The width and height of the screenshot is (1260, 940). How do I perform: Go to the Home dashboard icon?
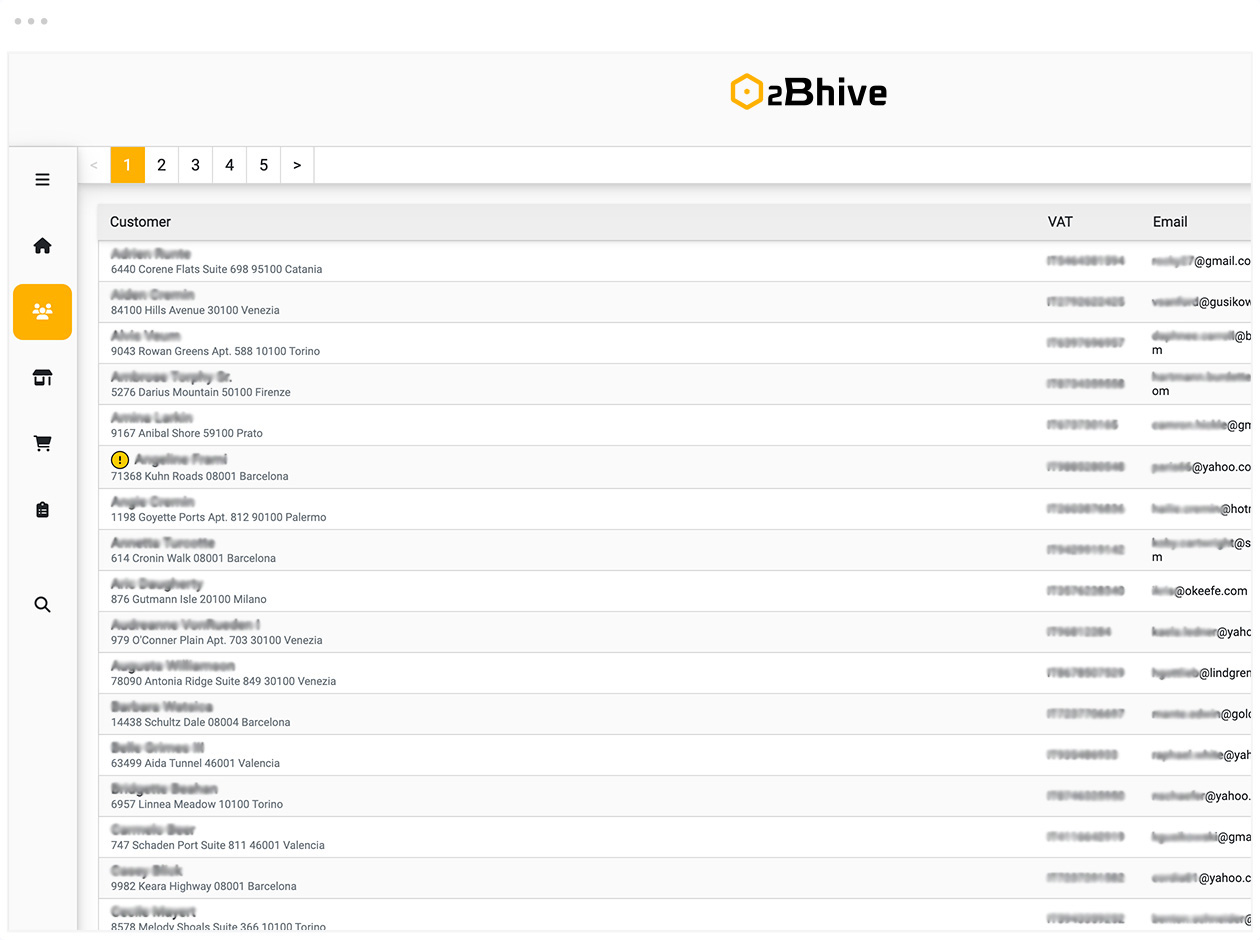click(x=42, y=245)
